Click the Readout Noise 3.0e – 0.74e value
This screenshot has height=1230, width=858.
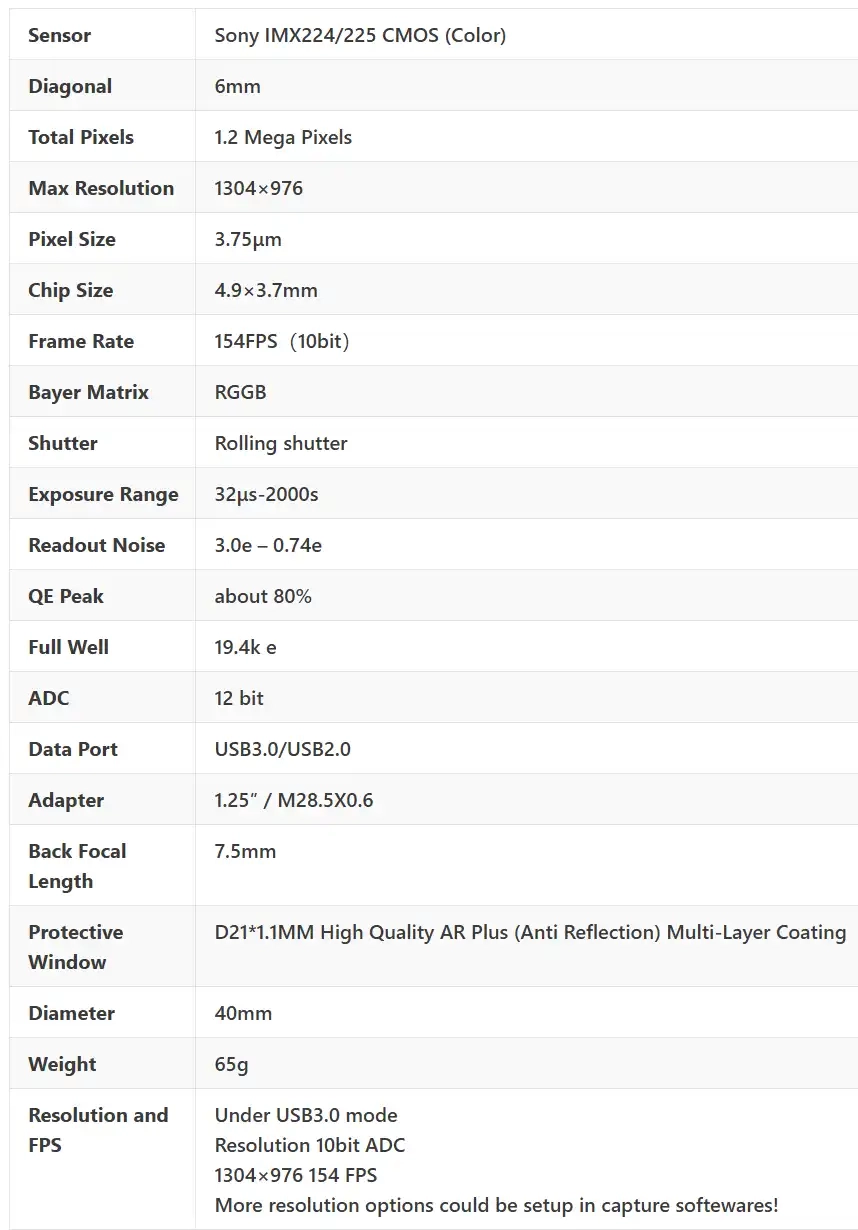[x=268, y=546]
